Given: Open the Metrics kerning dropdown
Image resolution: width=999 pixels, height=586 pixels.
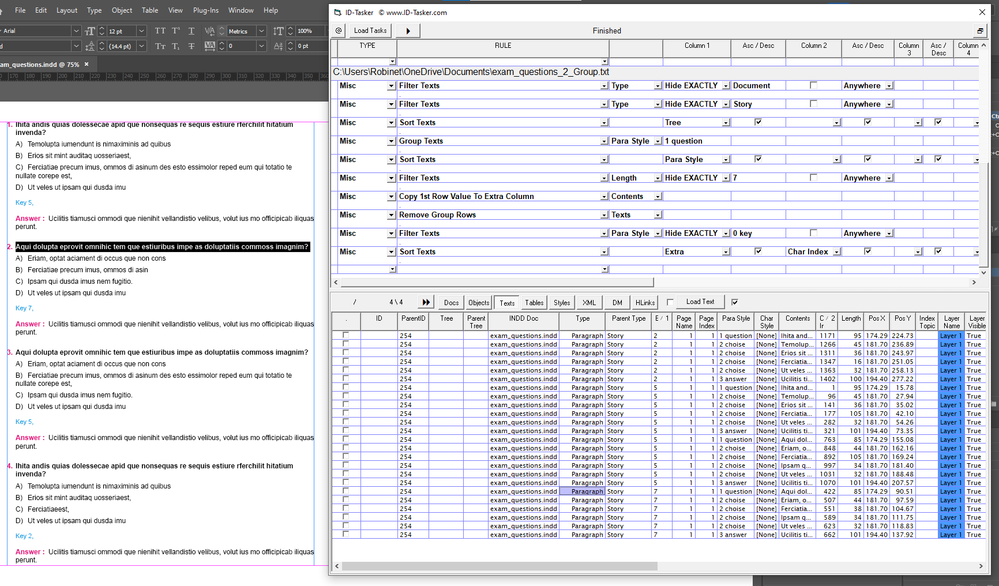Looking at the screenshot, I should (261, 31).
